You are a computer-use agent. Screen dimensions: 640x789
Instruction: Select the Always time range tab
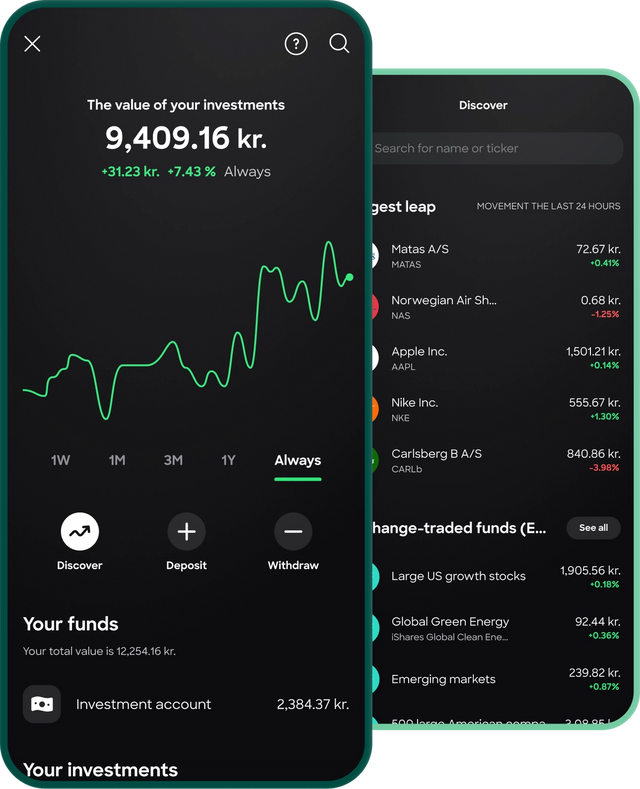pyautogui.click(x=298, y=460)
